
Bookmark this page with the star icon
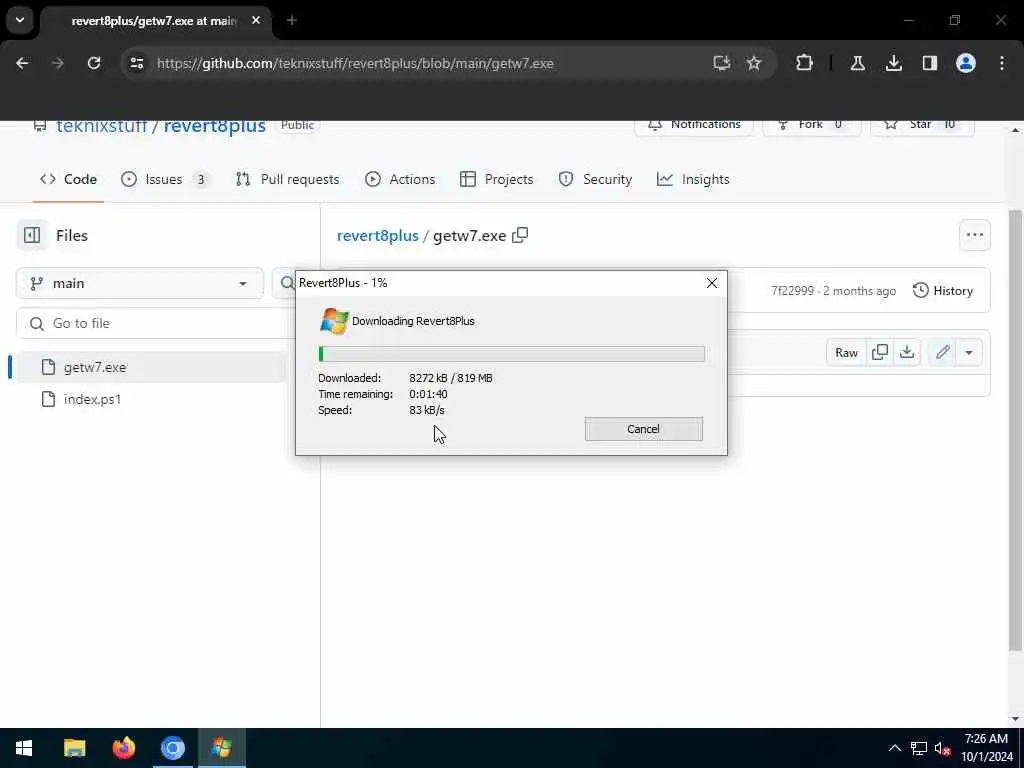tap(754, 63)
